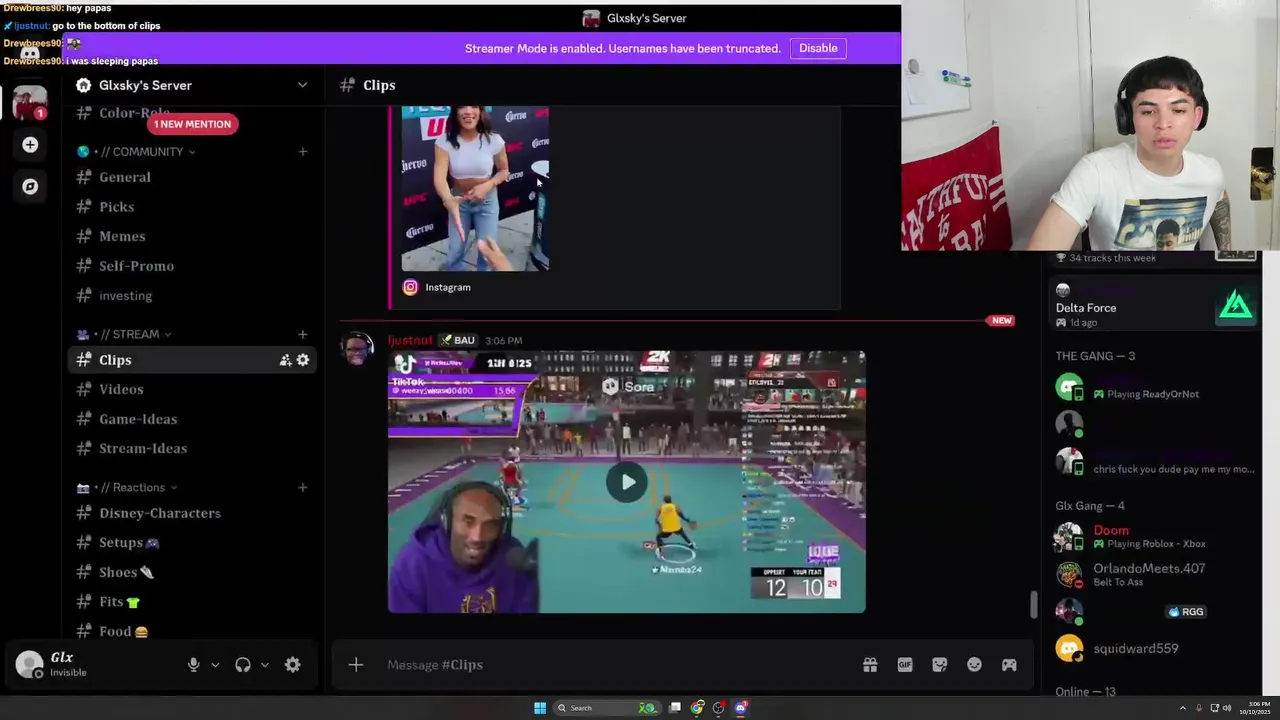This screenshot has height=720, width=1280.
Task: Select member Doom
Action: click(1154, 537)
